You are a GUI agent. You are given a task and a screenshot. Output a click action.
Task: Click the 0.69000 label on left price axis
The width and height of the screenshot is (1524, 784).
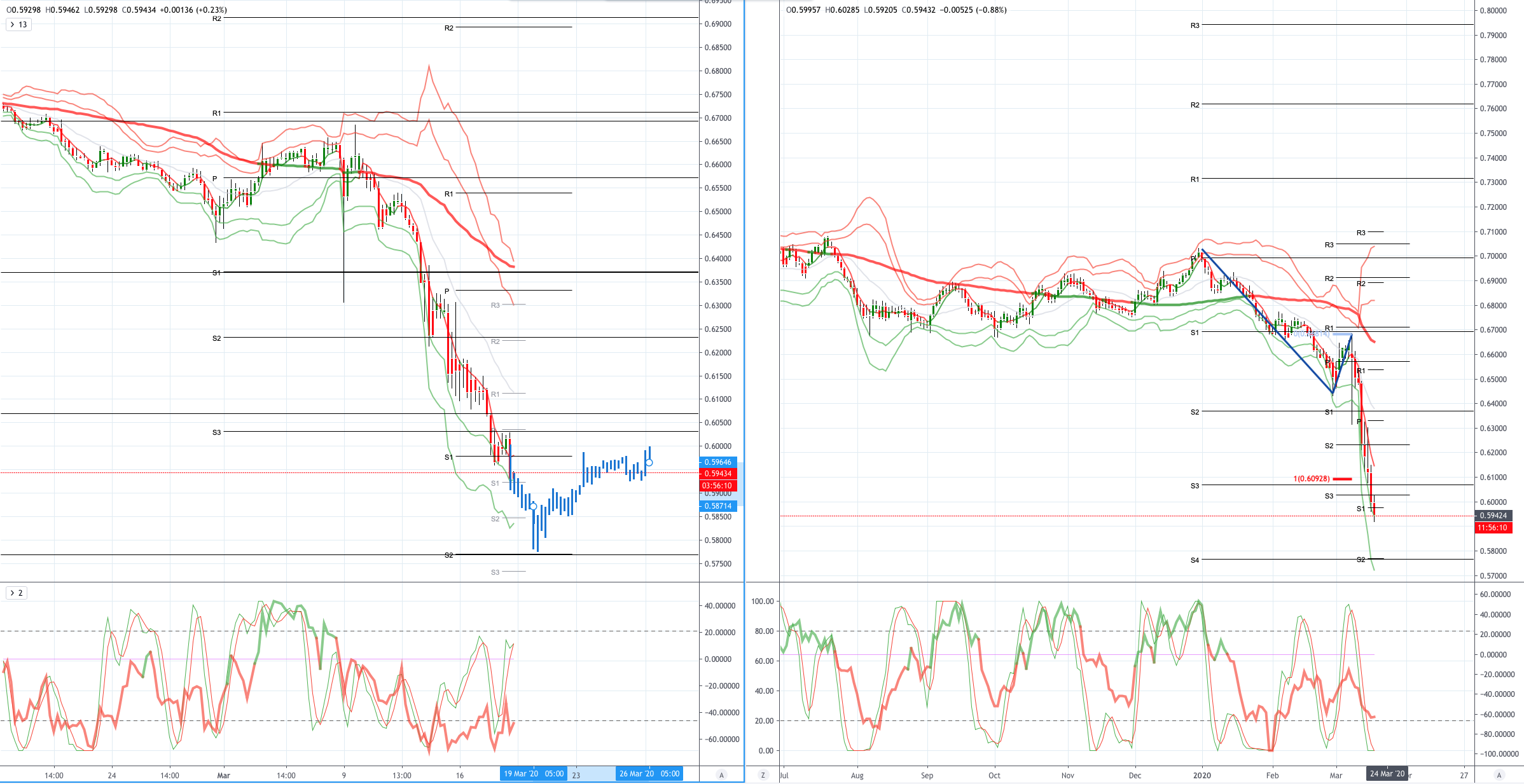pos(717,24)
